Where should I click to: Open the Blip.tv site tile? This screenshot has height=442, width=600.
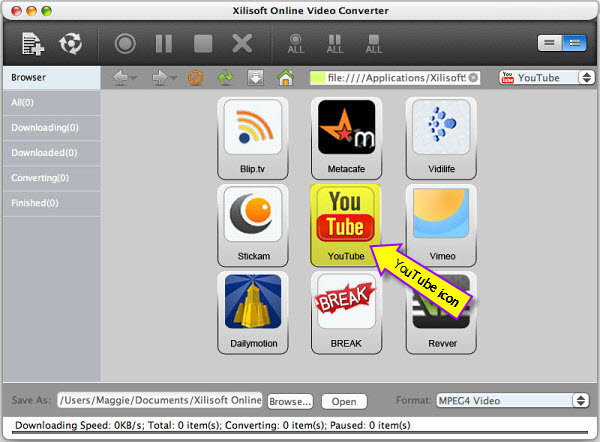coord(253,138)
